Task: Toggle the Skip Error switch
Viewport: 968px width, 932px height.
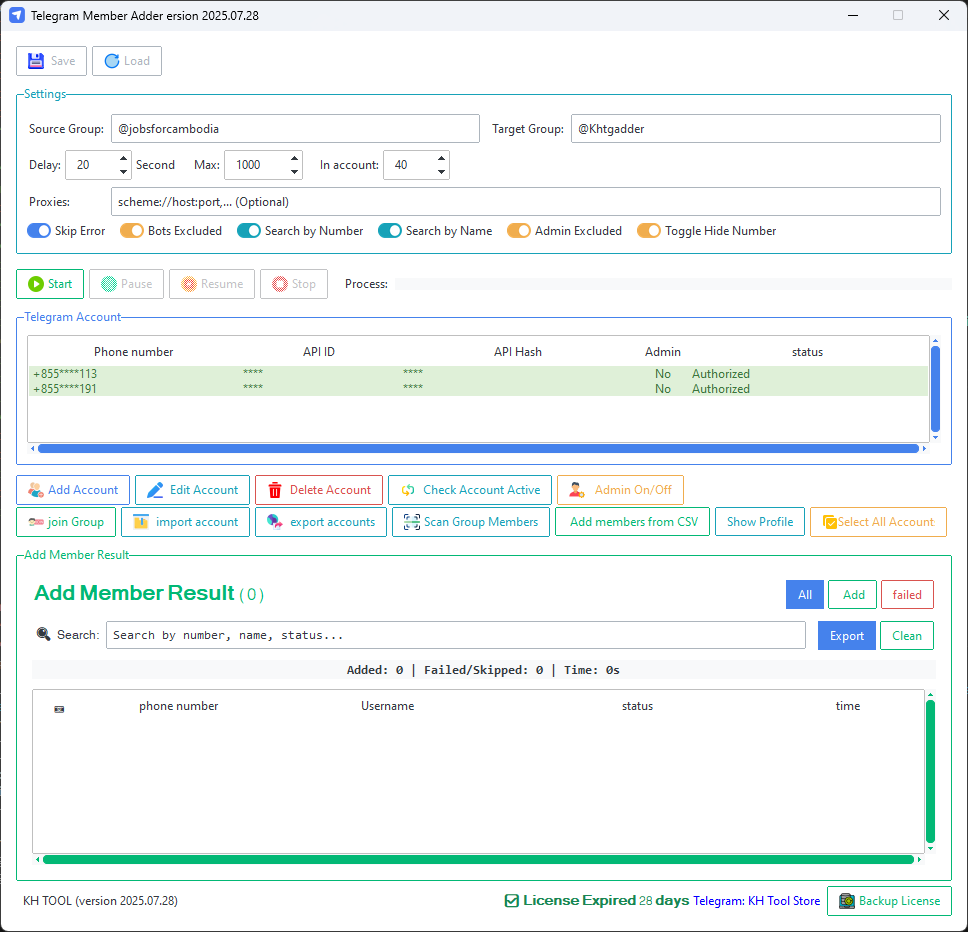Action: tap(39, 231)
